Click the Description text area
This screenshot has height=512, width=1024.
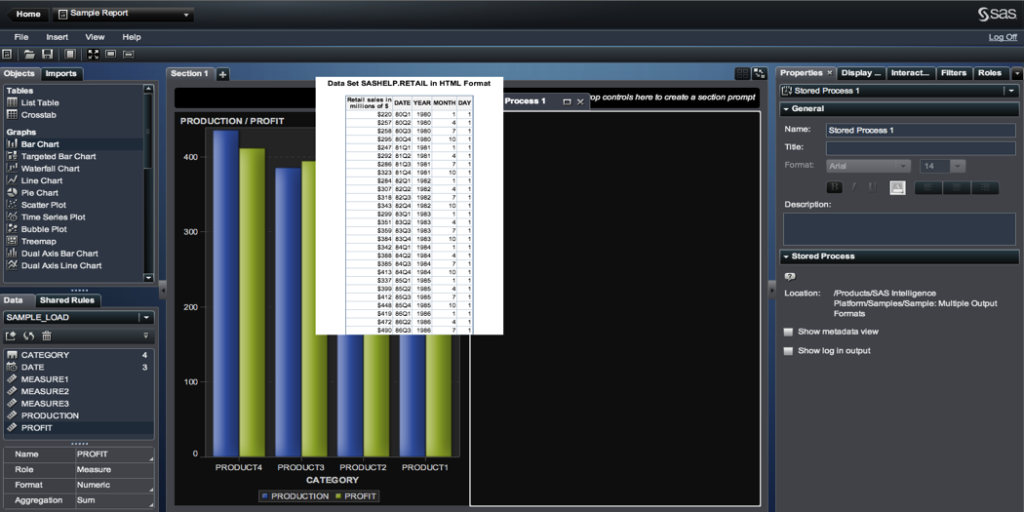tap(899, 229)
